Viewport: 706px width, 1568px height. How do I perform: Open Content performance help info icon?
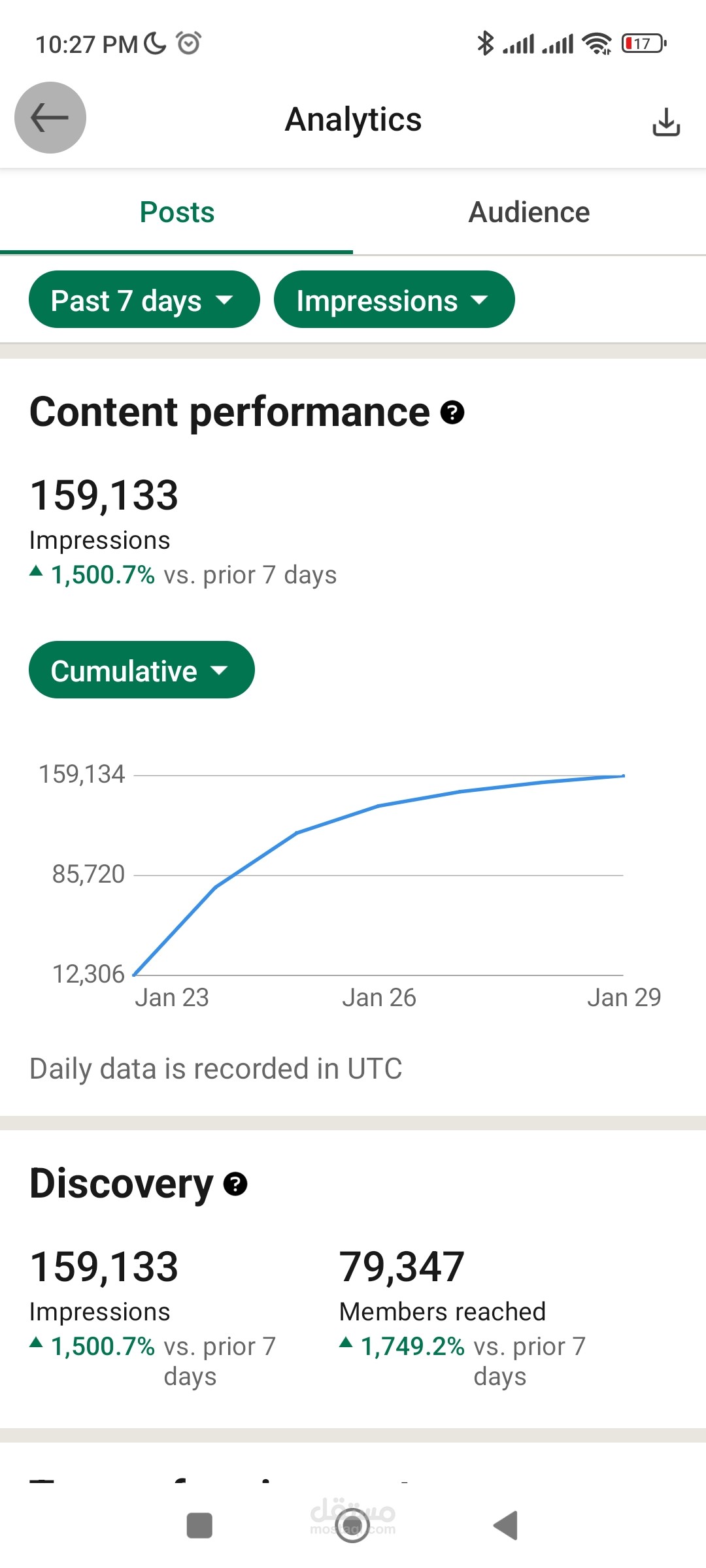pos(452,412)
